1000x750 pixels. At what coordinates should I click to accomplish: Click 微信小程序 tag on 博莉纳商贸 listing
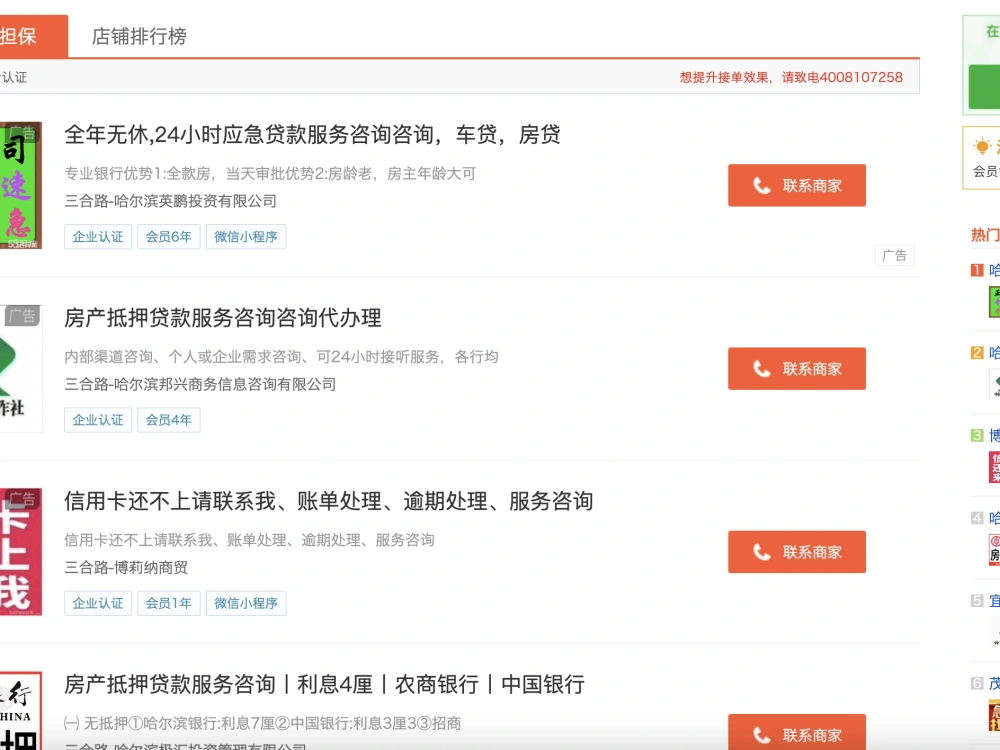pyautogui.click(x=246, y=603)
